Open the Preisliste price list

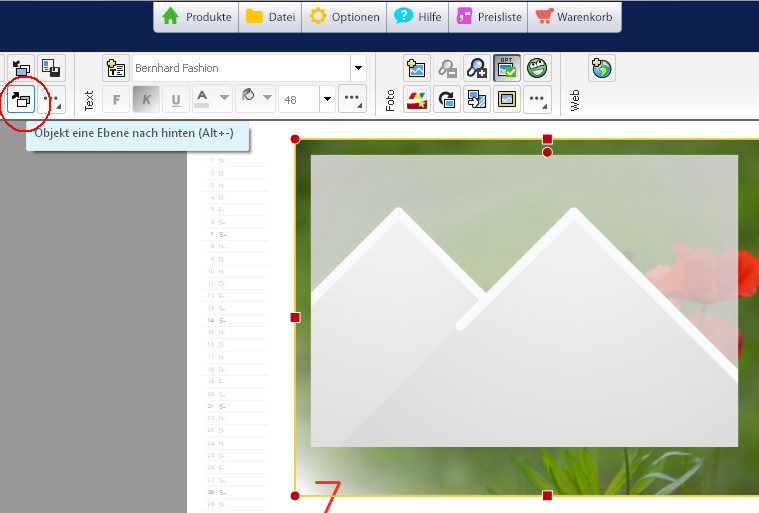[x=488, y=17]
